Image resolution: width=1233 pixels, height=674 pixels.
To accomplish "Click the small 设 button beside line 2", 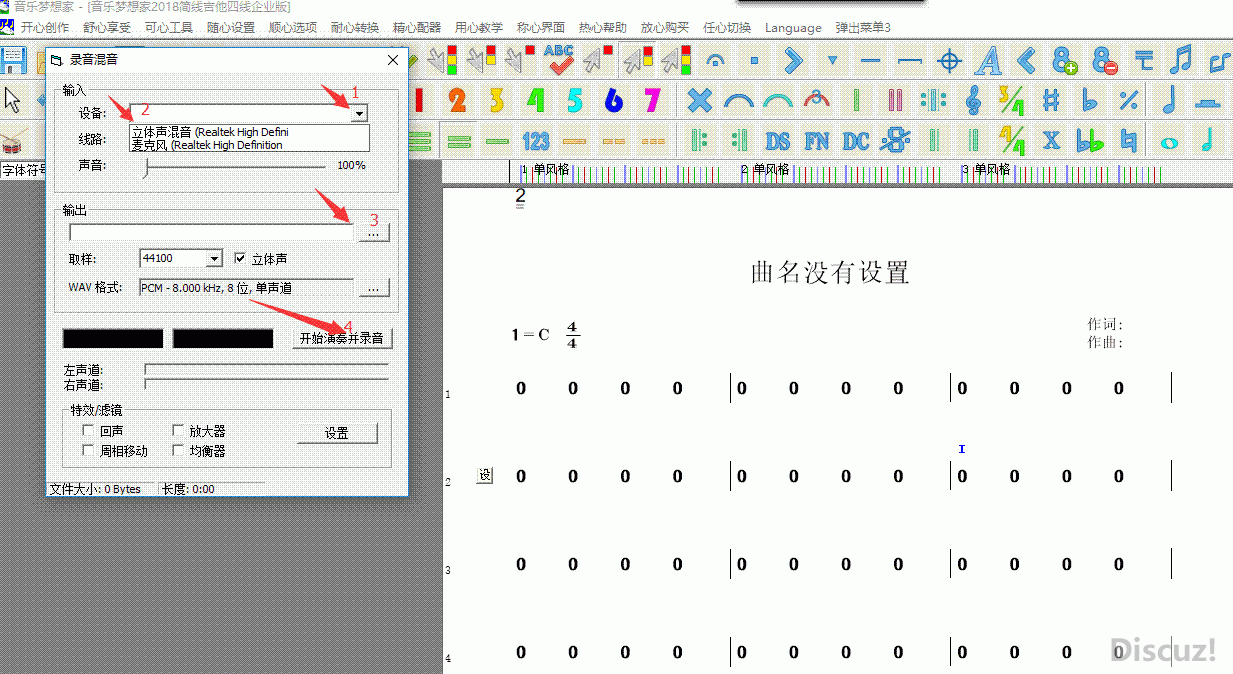I will click(x=485, y=476).
